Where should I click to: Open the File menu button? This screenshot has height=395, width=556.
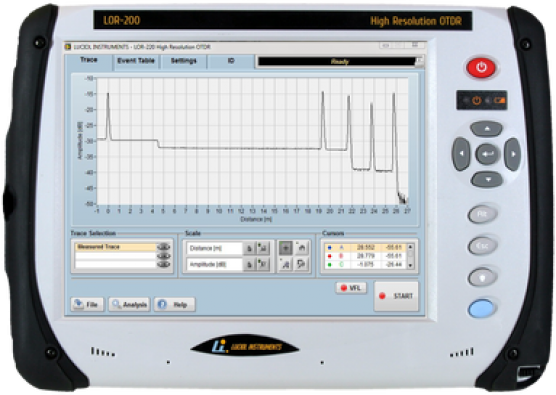click(x=87, y=305)
